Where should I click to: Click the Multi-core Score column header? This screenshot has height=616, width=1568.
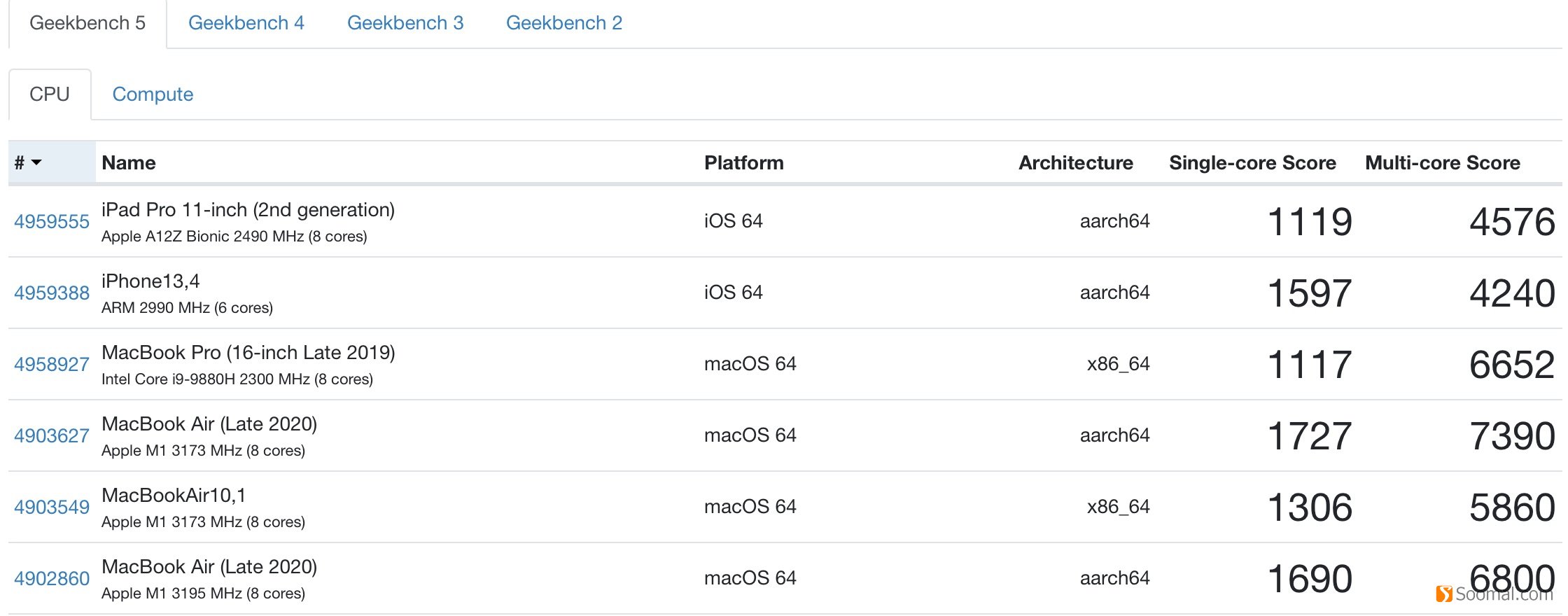click(x=1442, y=163)
